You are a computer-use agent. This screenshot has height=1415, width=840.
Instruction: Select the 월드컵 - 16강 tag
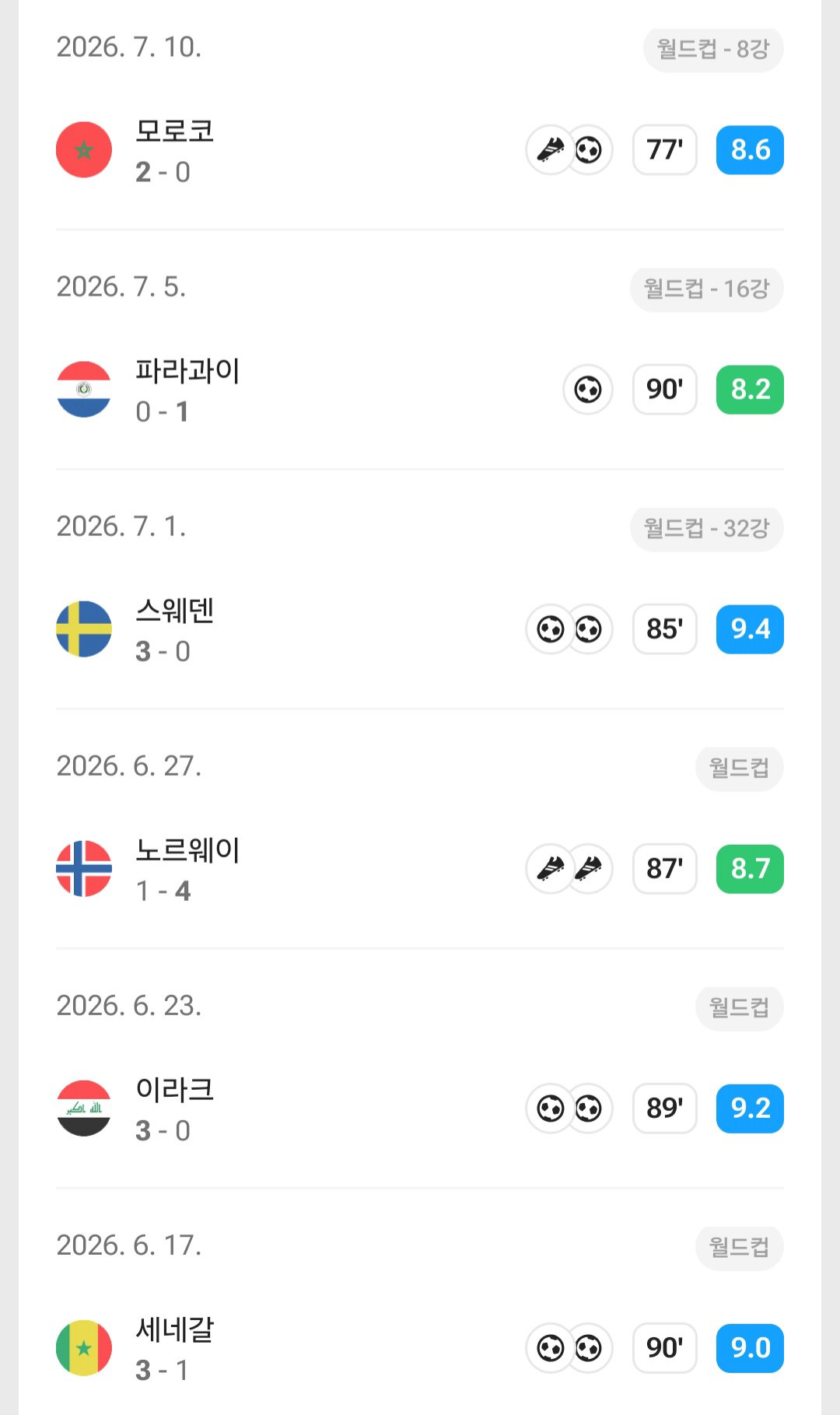pyautogui.click(x=707, y=289)
